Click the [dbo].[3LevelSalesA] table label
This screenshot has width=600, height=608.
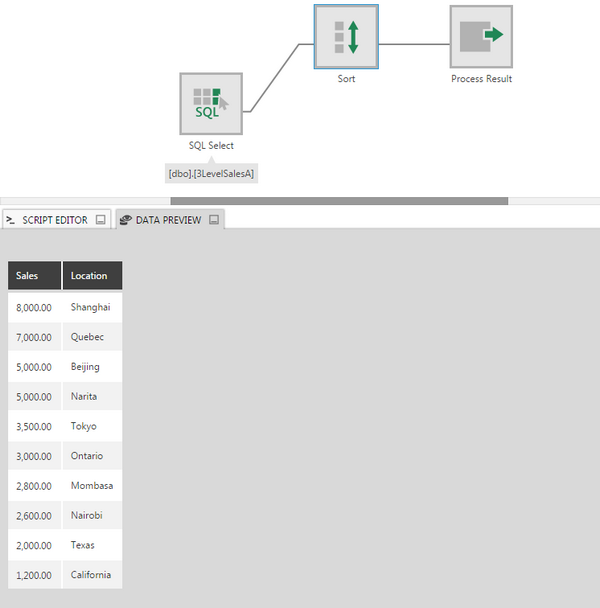[211, 174]
